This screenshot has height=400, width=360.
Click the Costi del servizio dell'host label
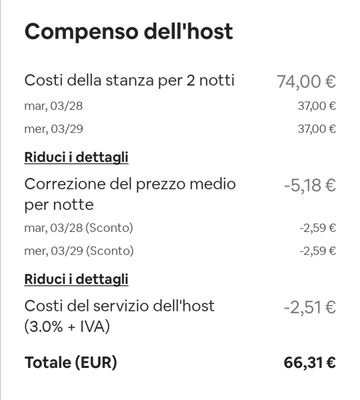[119, 306]
